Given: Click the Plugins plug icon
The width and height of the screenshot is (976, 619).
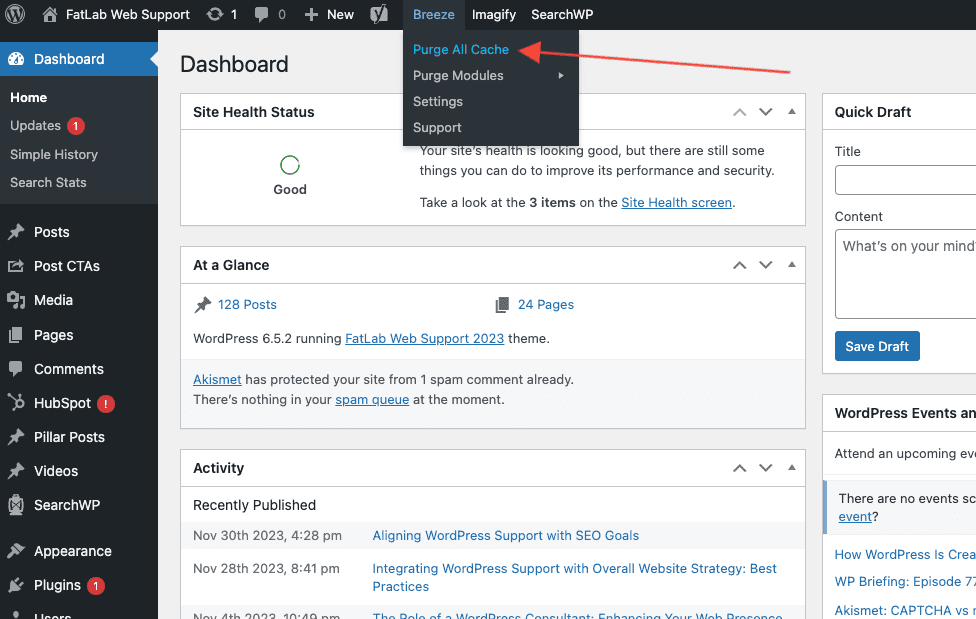Looking at the screenshot, I should [x=17, y=585].
